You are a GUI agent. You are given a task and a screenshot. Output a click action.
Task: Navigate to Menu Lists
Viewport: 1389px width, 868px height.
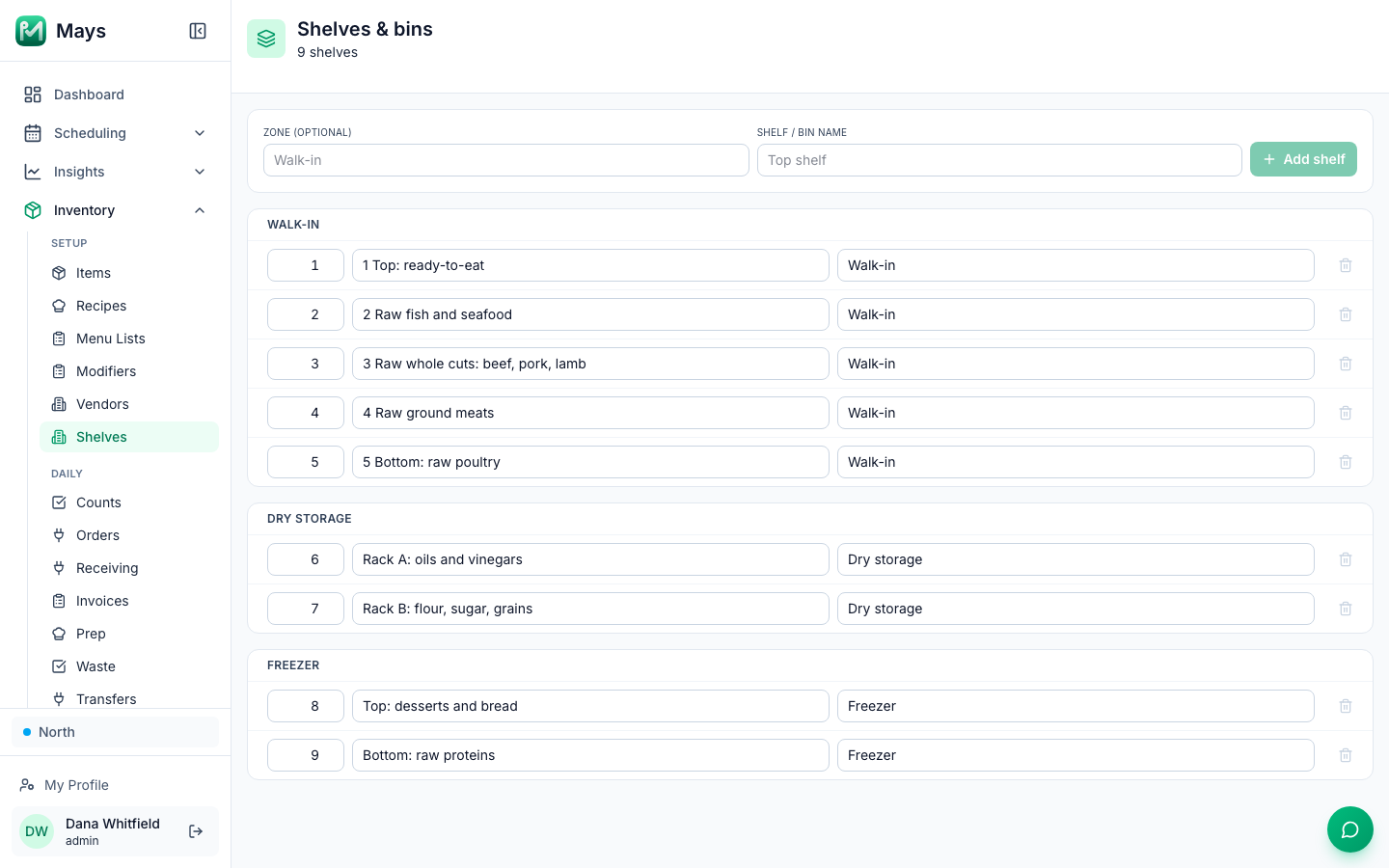[x=129, y=339]
